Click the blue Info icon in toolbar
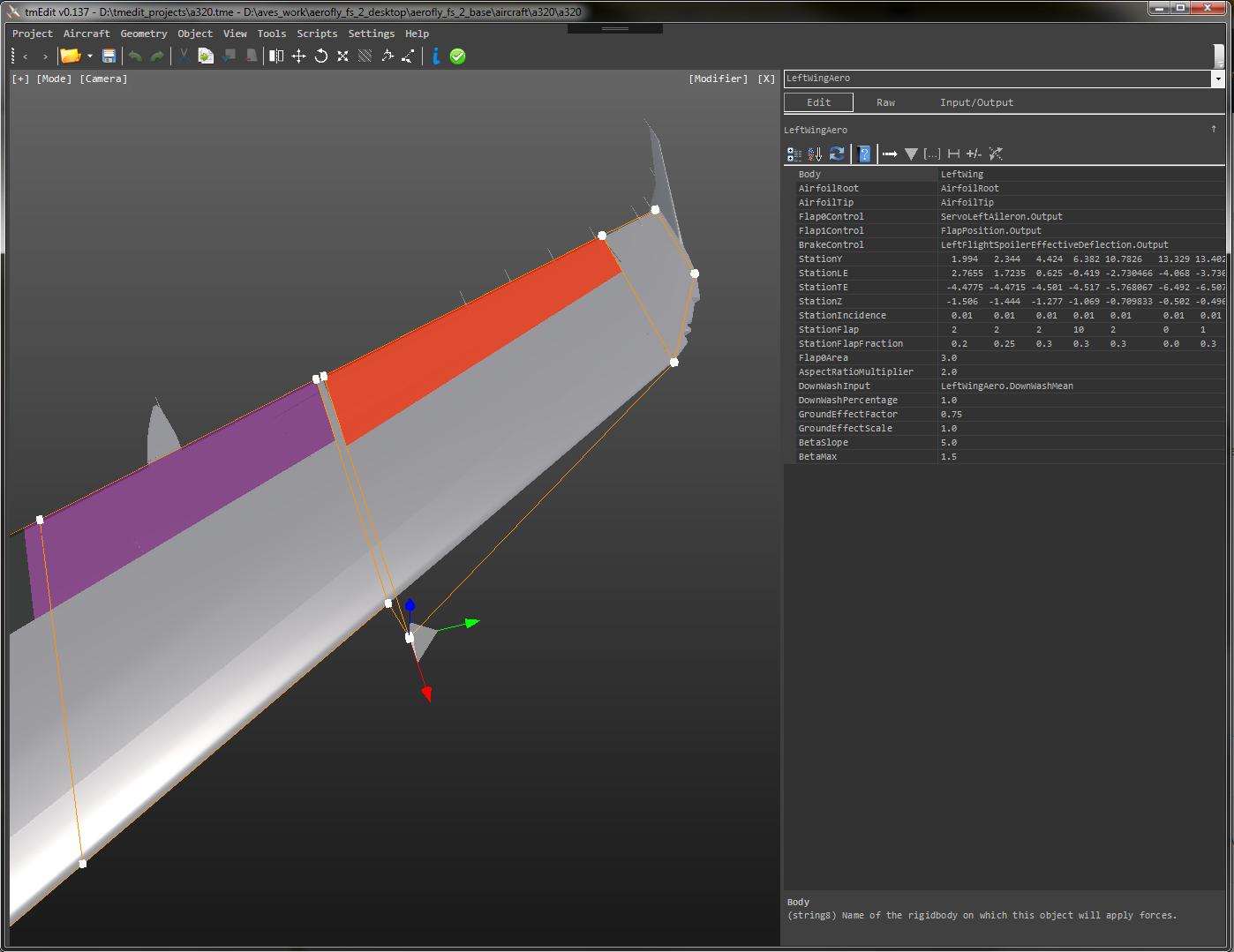This screenshot has width=1234, height=952. tap(435, 56)
